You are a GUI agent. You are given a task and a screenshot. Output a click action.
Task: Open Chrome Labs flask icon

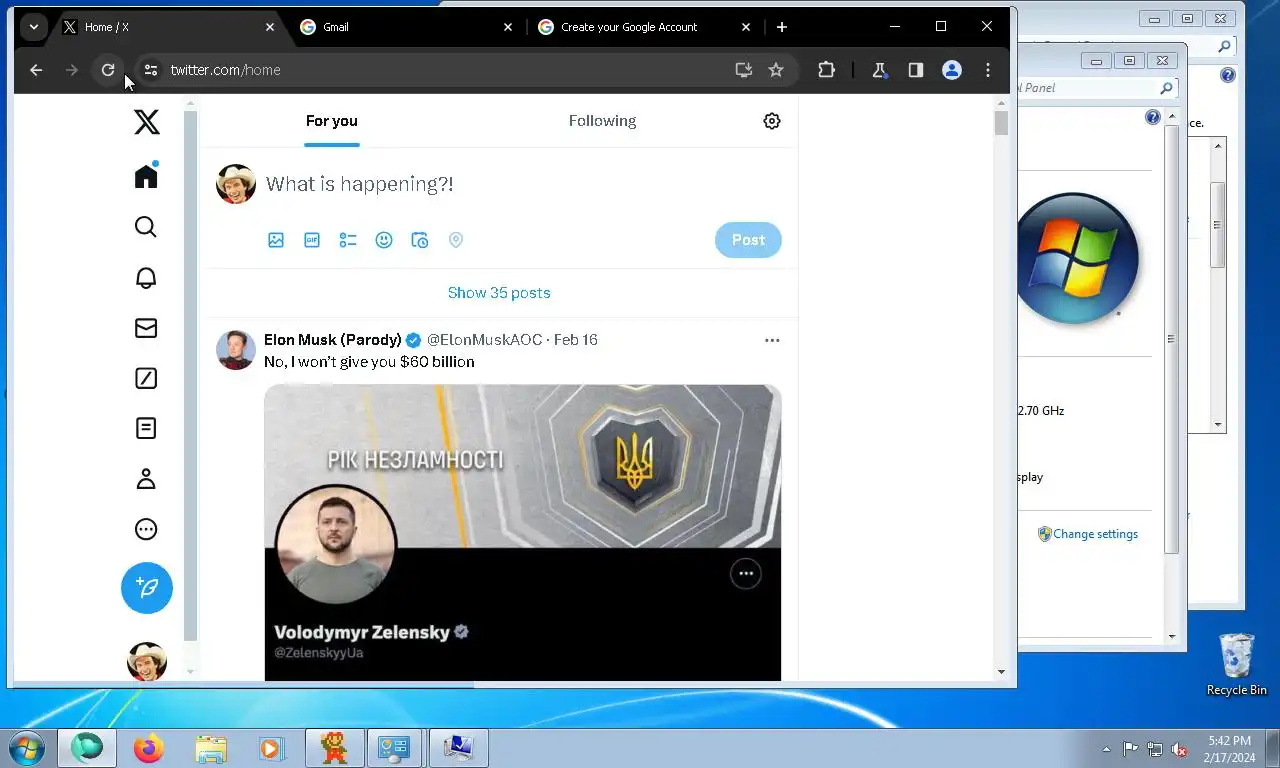[x=879, y=70]
